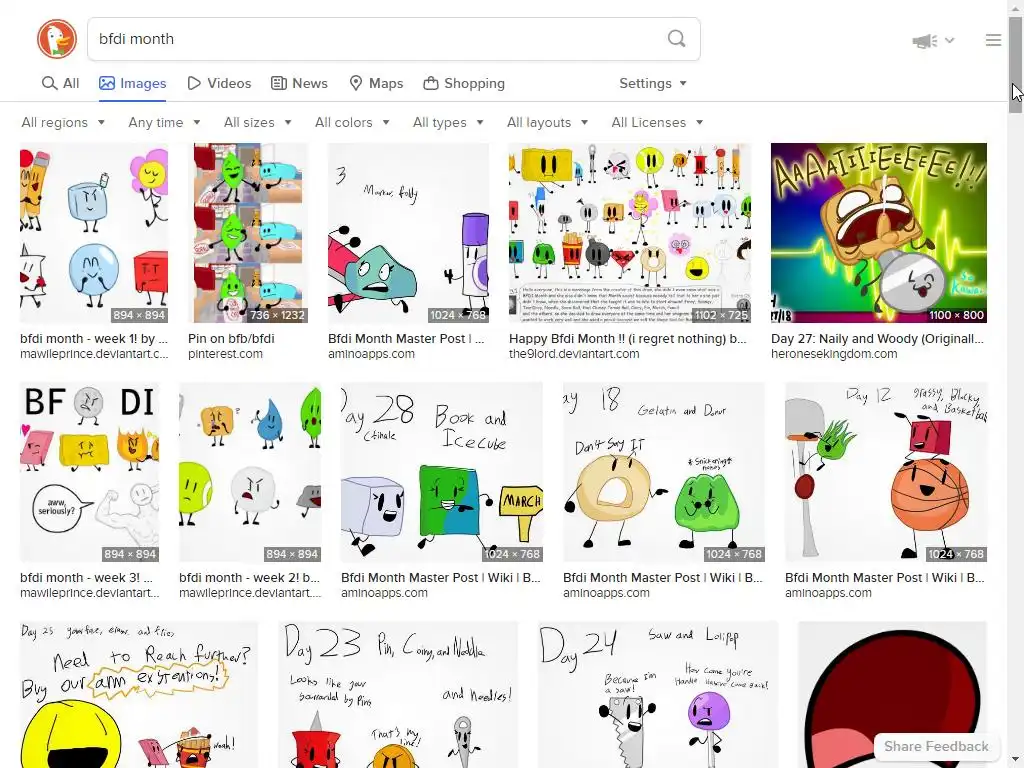Image resolution: width=1024 pixels, height=768 pixels.
Task: Click the 'Day 27: Naily and Woody' title link
Action: point(877,339)
